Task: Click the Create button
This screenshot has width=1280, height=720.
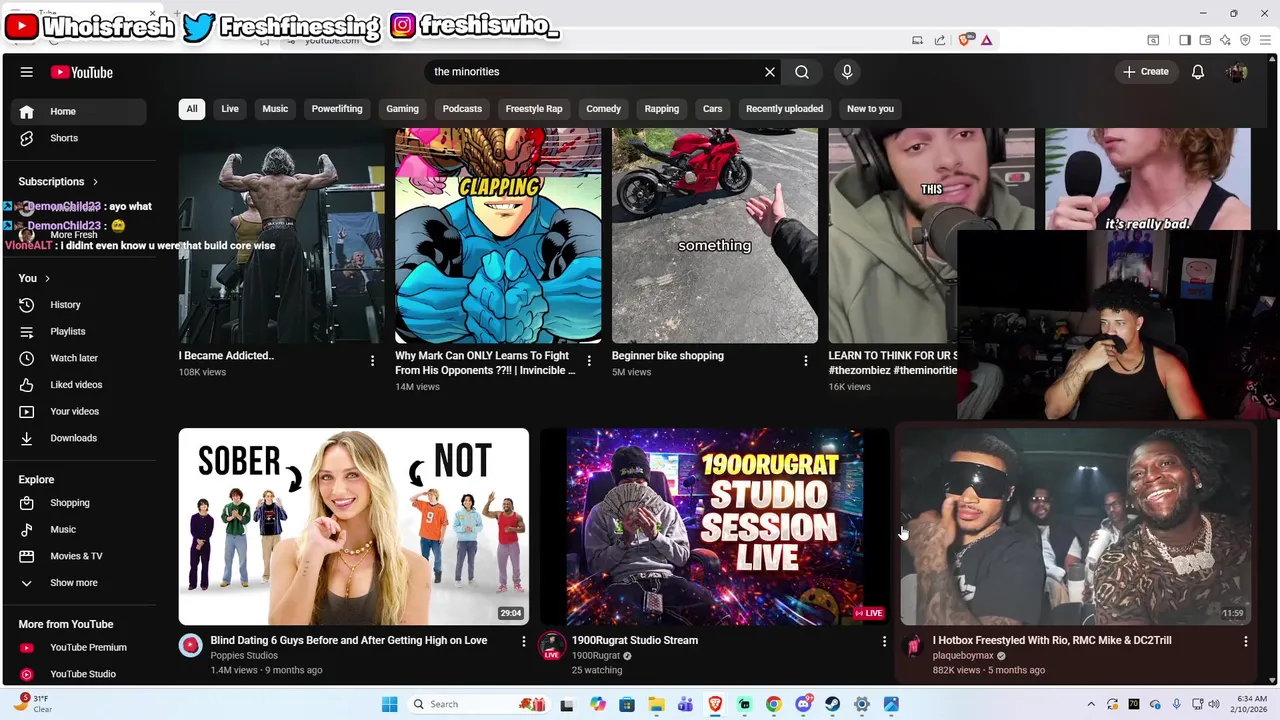Action: 1146,72
